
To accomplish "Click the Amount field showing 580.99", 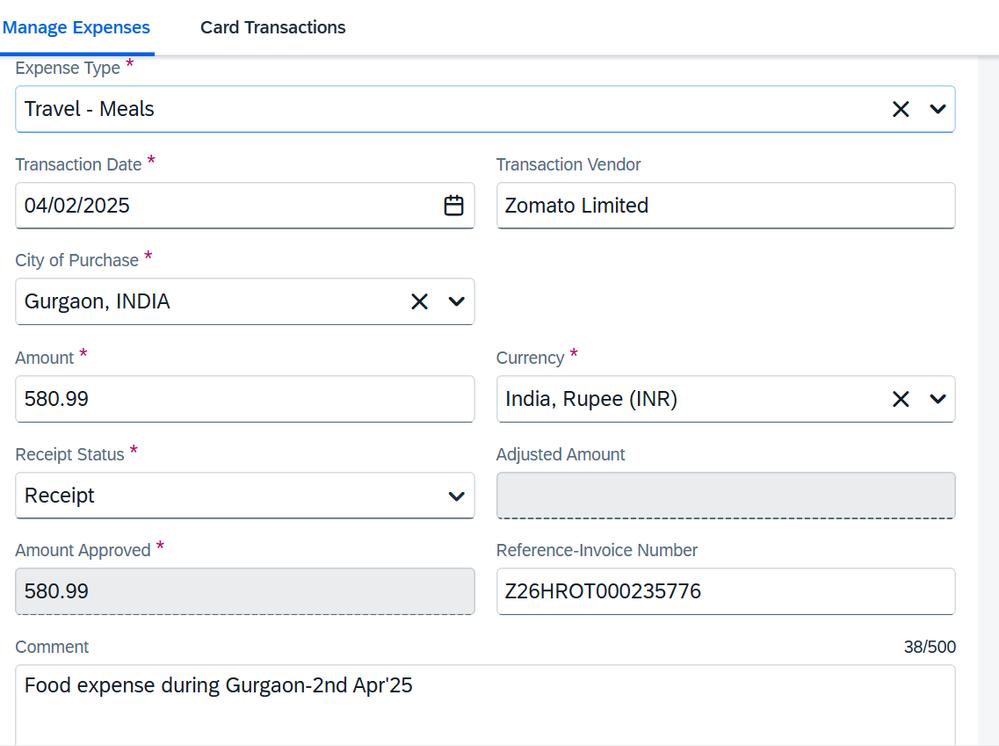I will click(x=245, y=399).
